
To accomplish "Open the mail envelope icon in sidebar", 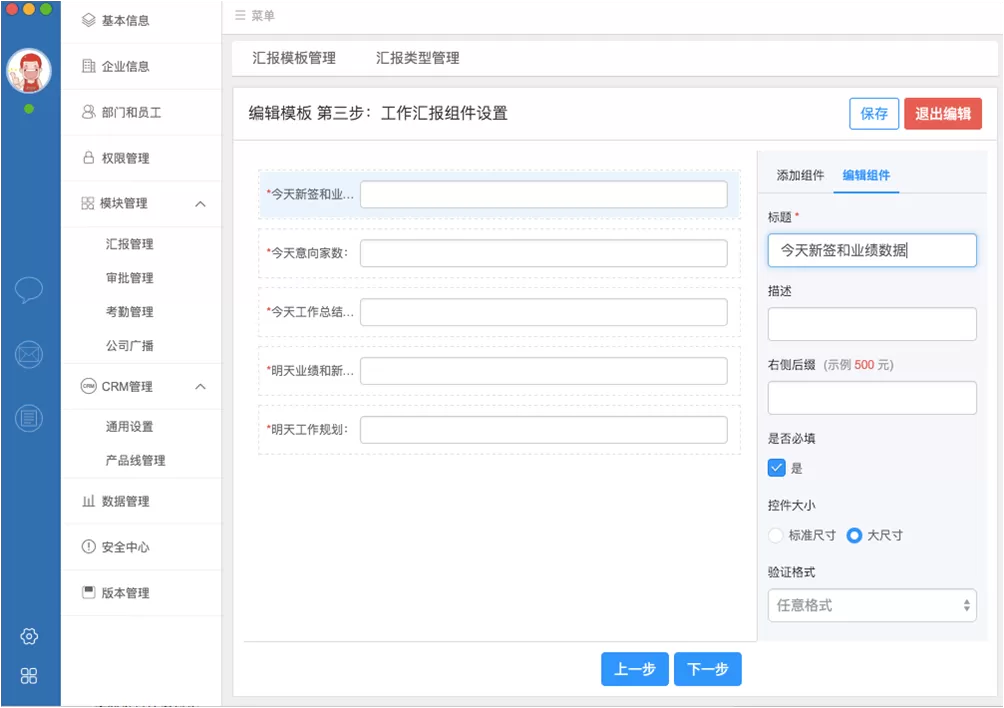I will (x=29, y=354).
